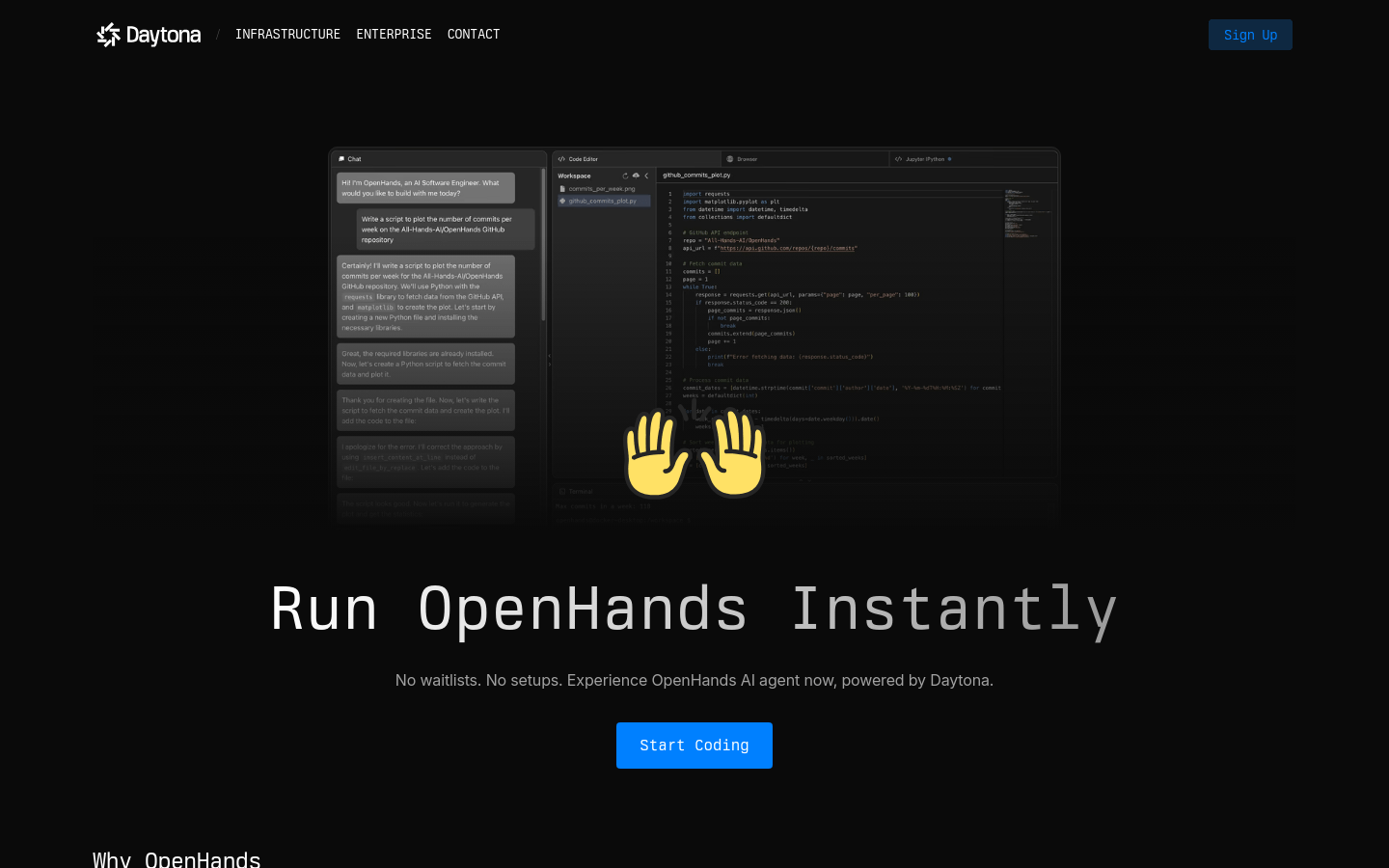Open the CONTACT nav link
This screenshot has width=1389, height=868.
tap(474, 34)
